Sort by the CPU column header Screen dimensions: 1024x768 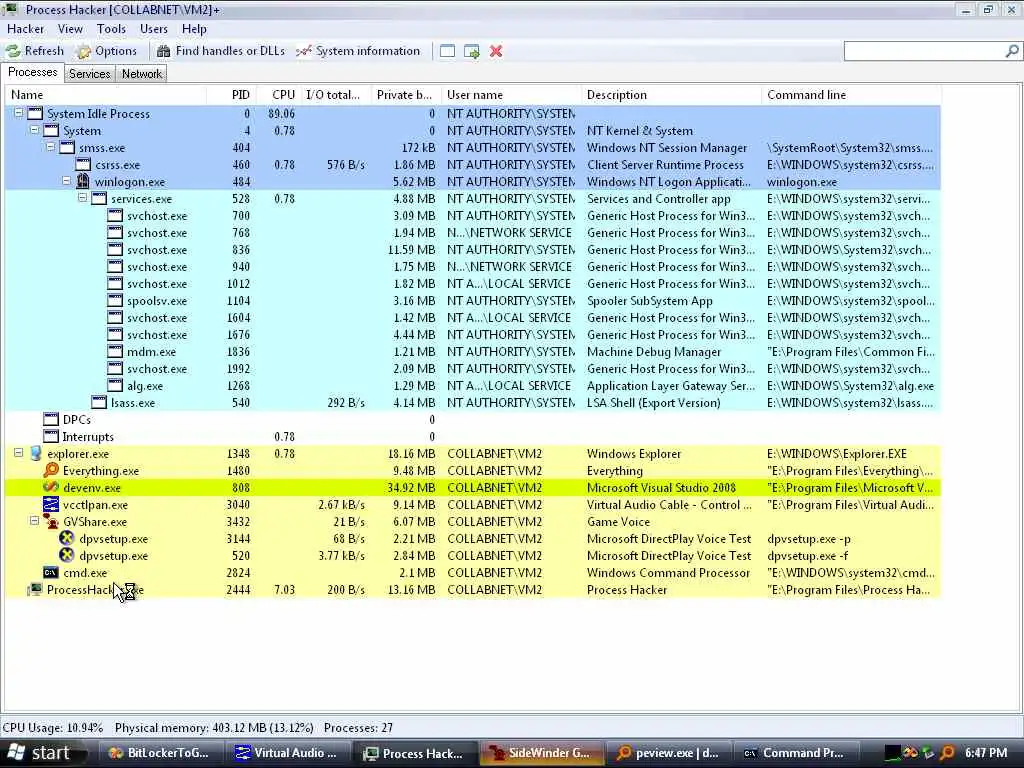click(x=279, y=95)
